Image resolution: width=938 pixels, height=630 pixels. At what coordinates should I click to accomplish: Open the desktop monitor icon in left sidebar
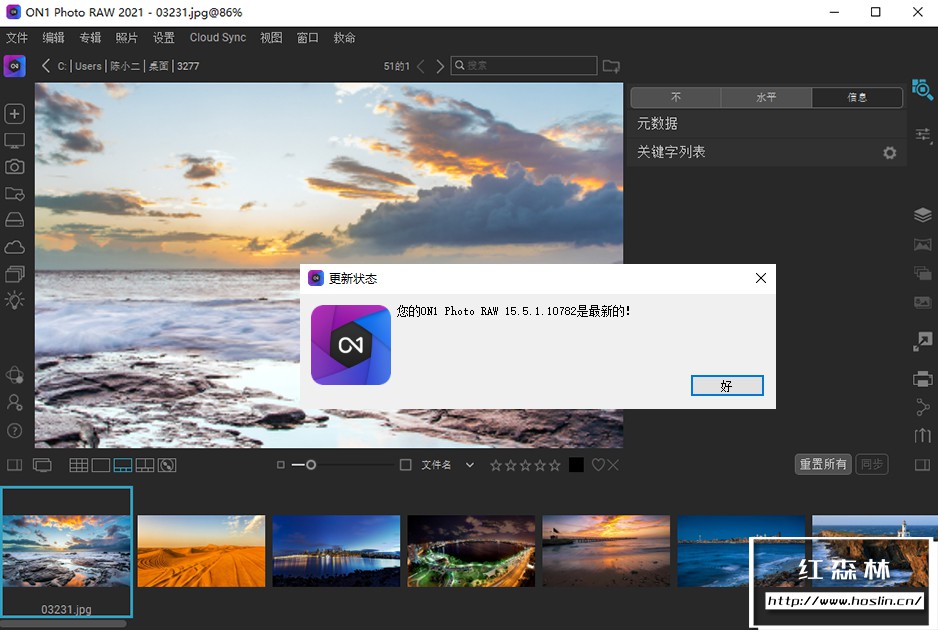pyautogui.click(x=14, y=141)
